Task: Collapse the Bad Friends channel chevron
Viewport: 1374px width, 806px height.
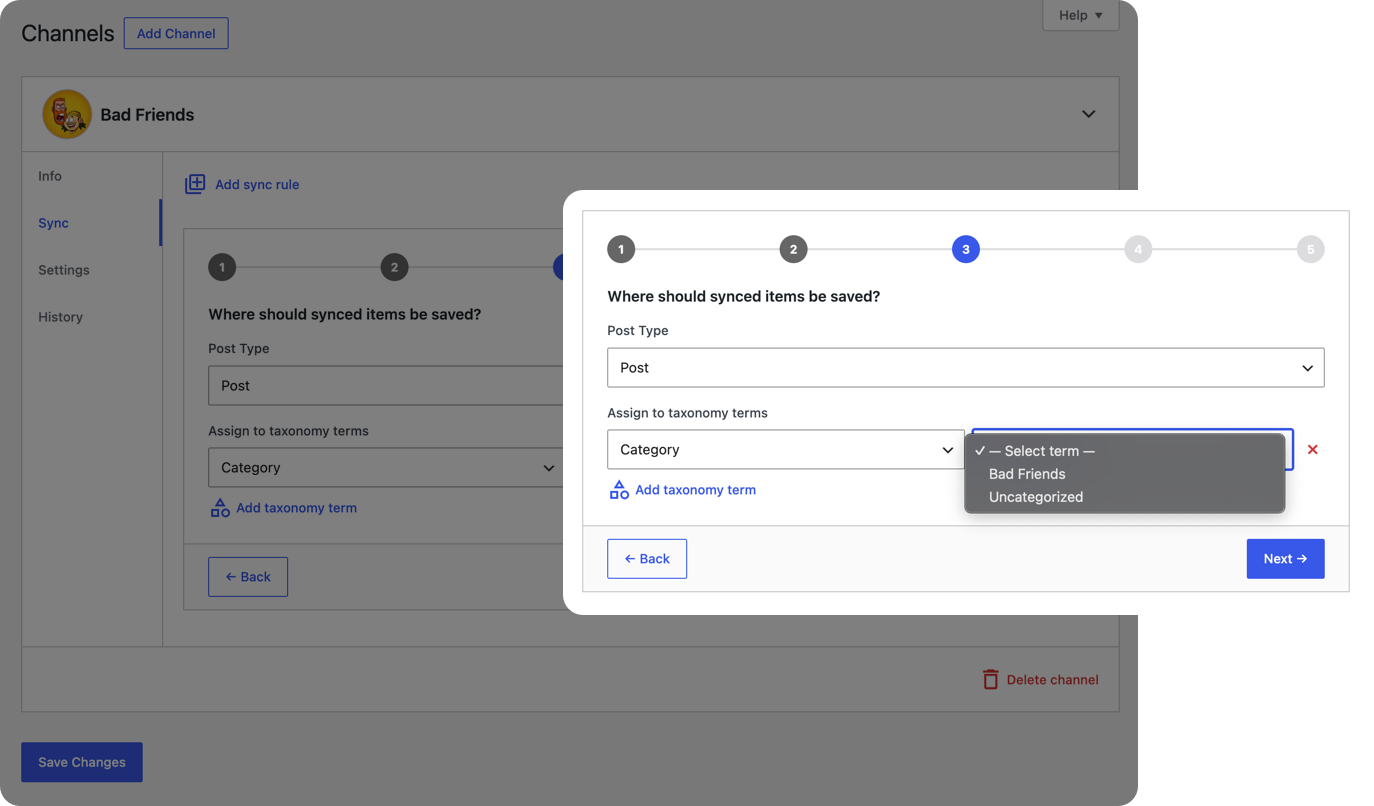Action: point(1089,114)
